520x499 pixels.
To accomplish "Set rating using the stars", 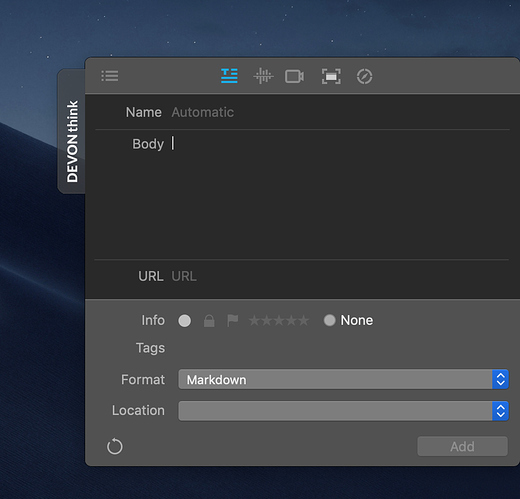I will pos(279,321).
